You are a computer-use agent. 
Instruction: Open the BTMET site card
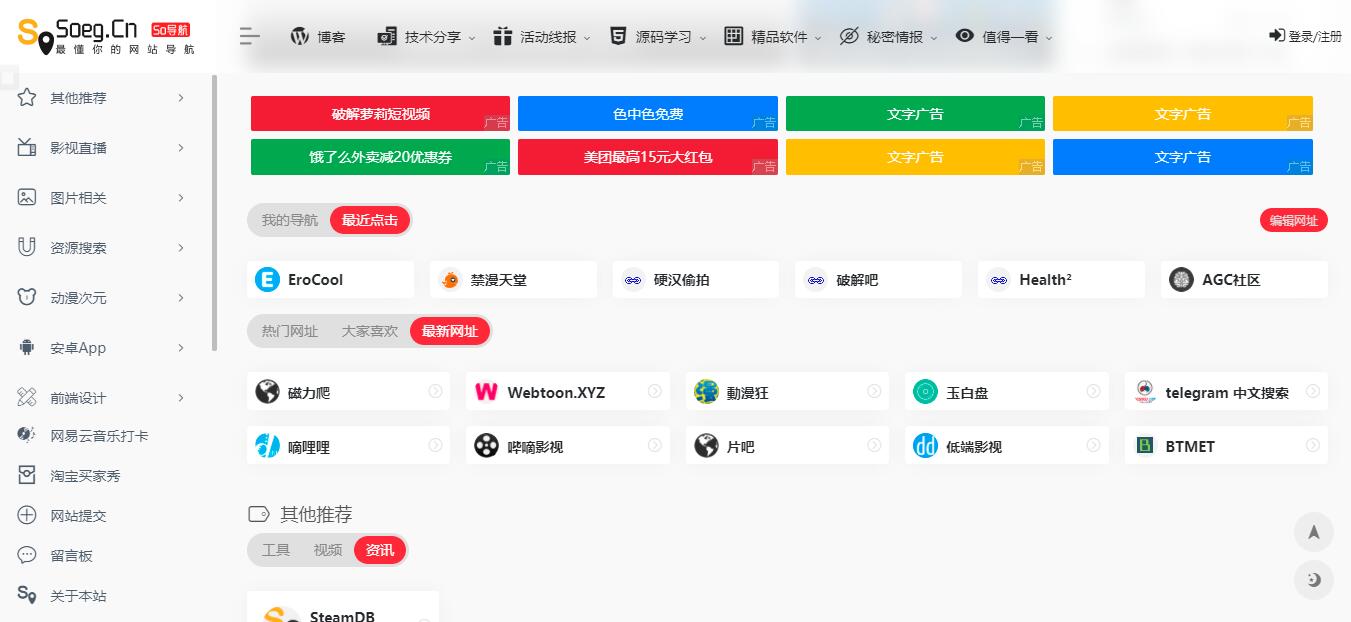(1226, 446)
